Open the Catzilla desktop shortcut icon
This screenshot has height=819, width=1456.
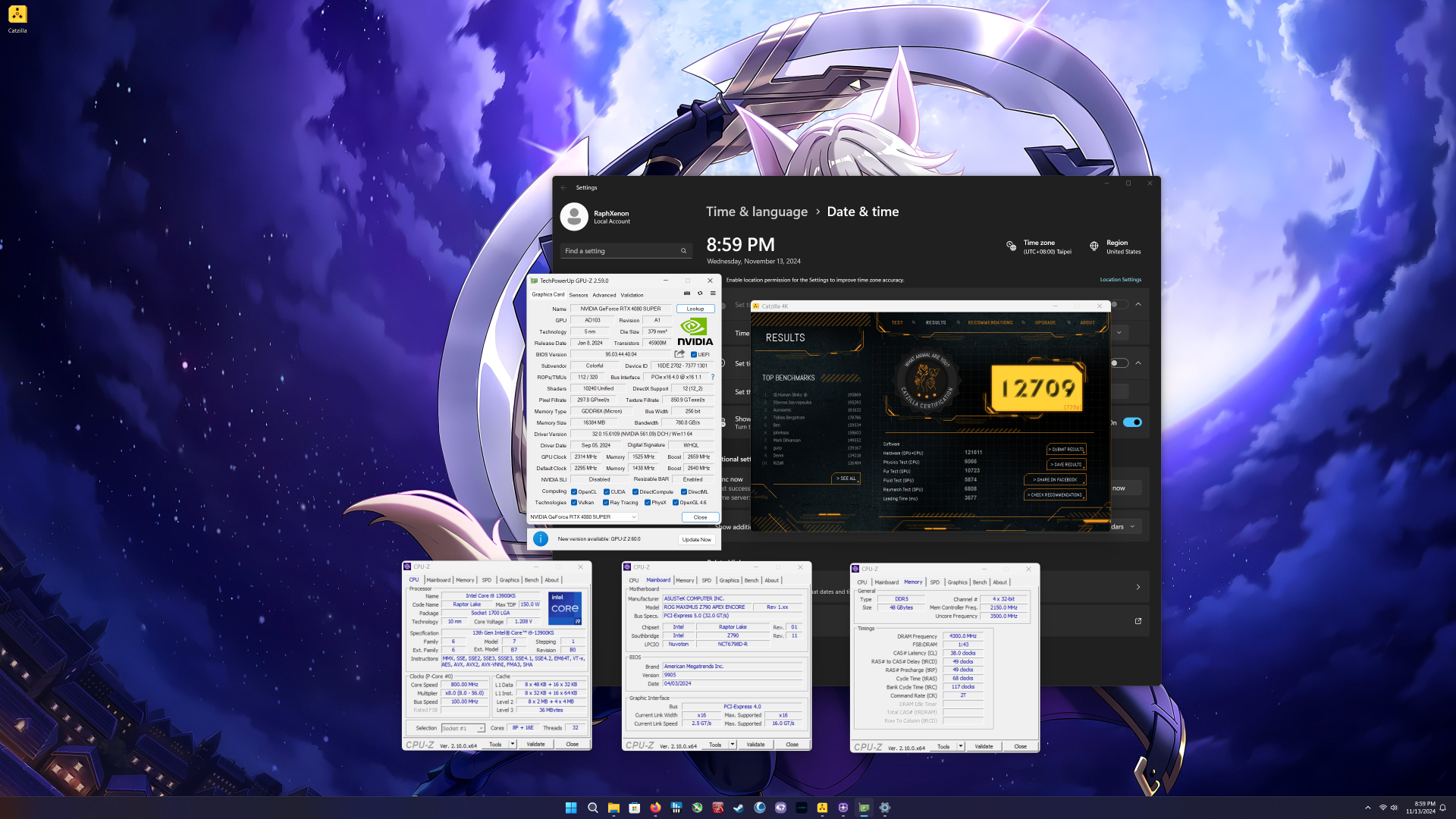(17, 20)
